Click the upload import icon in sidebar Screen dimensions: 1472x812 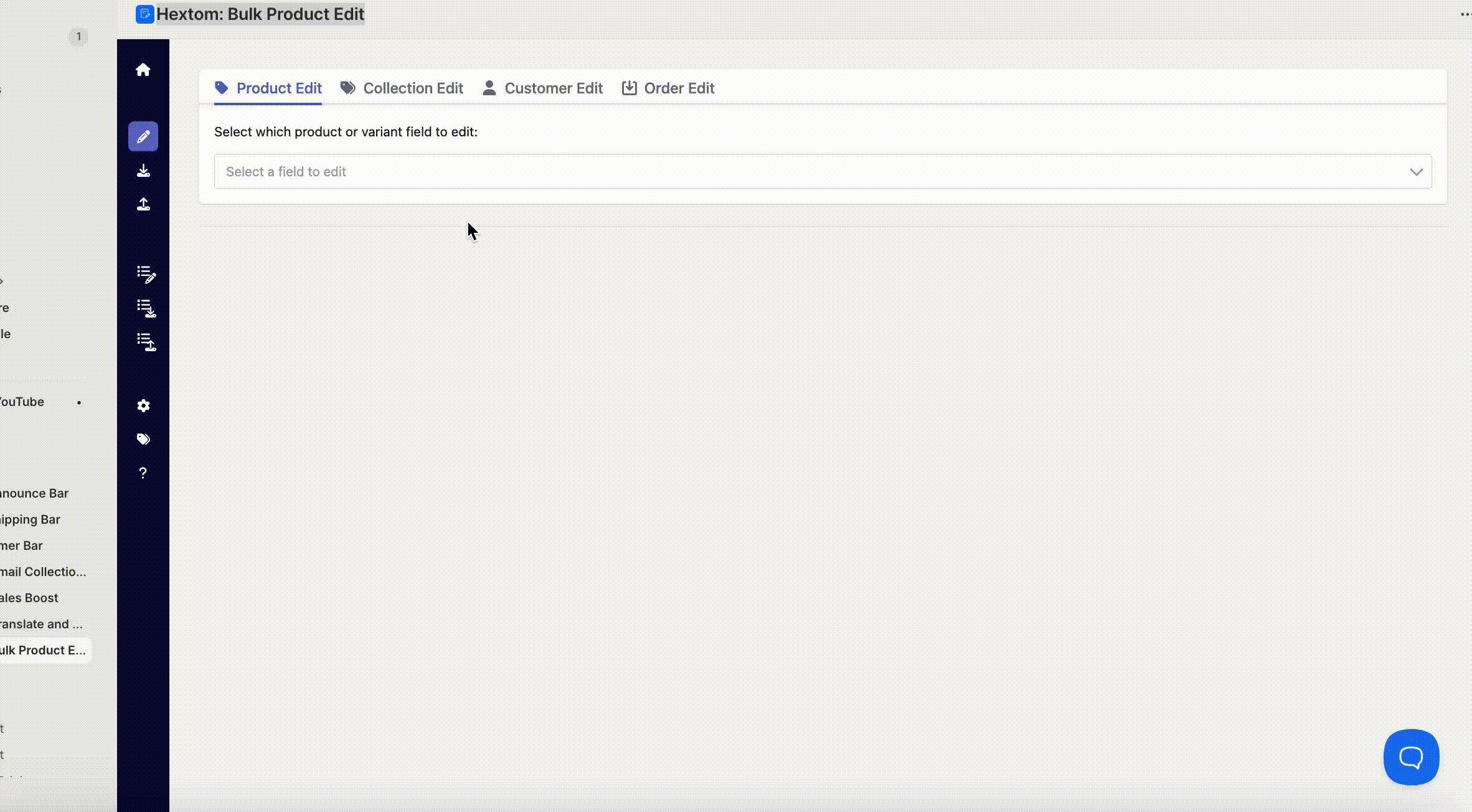143,204
